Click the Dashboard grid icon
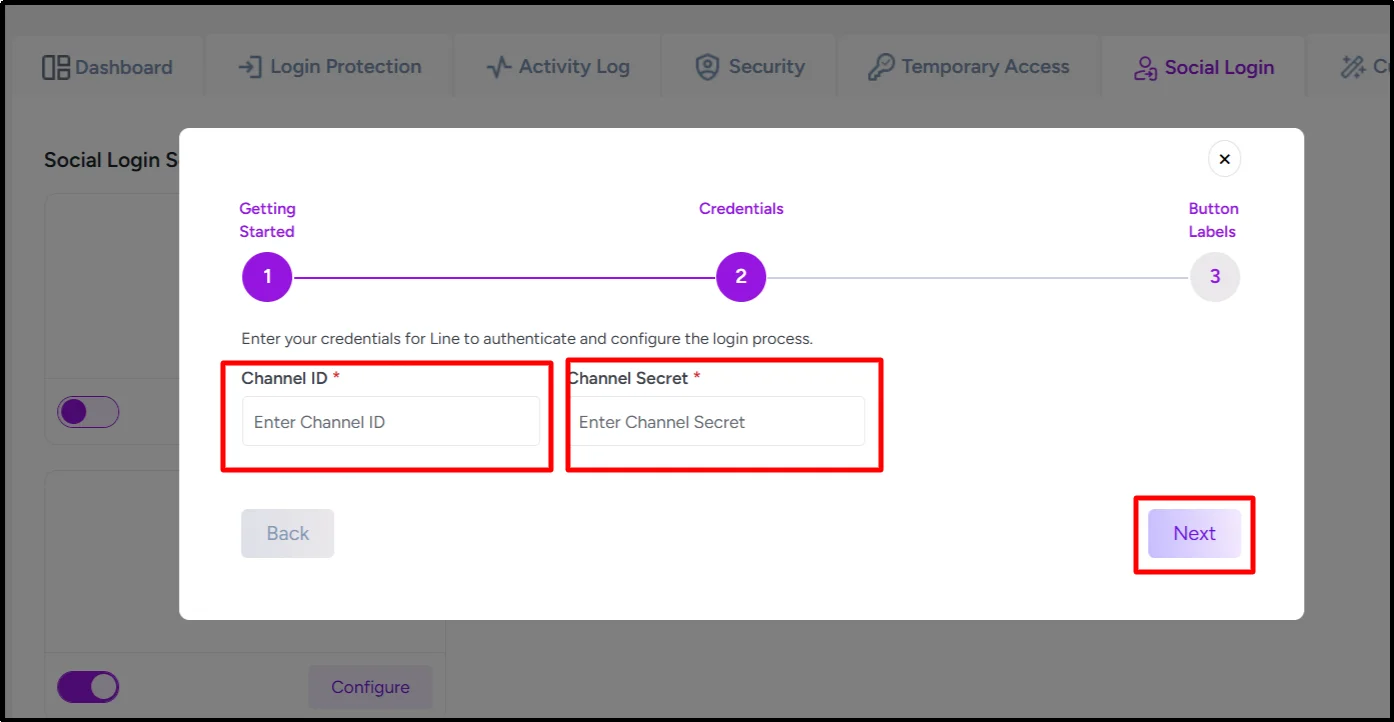The image size is (1394, 722). coord(55,66)
